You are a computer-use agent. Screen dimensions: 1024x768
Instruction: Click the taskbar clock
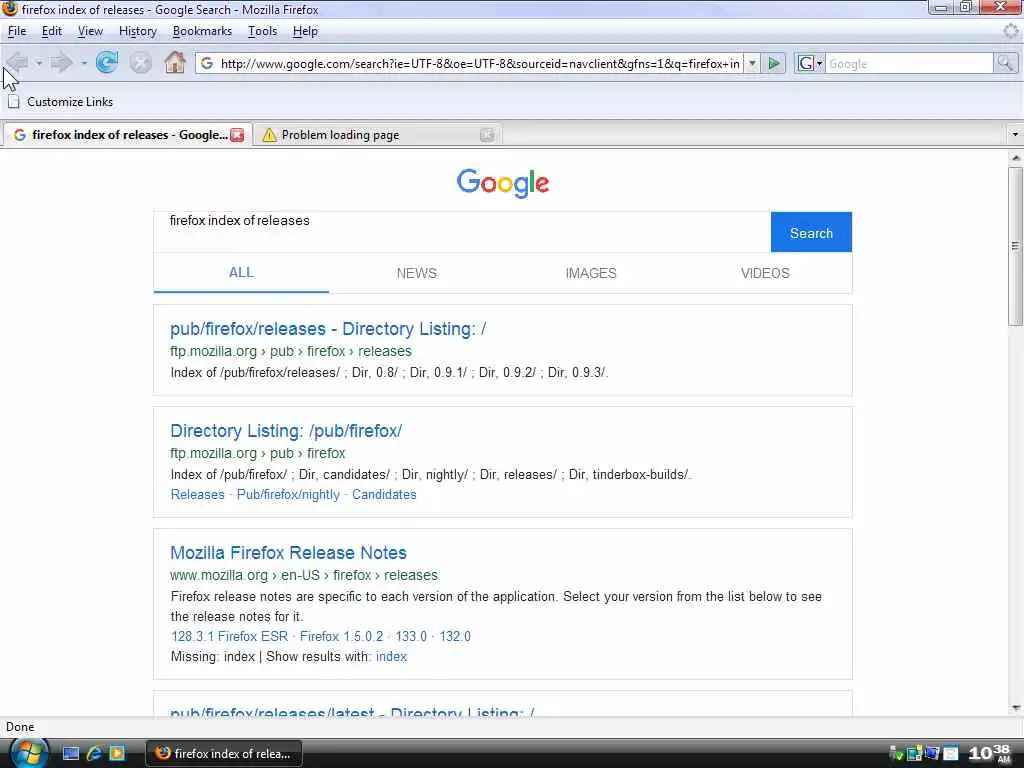(989, 754)
